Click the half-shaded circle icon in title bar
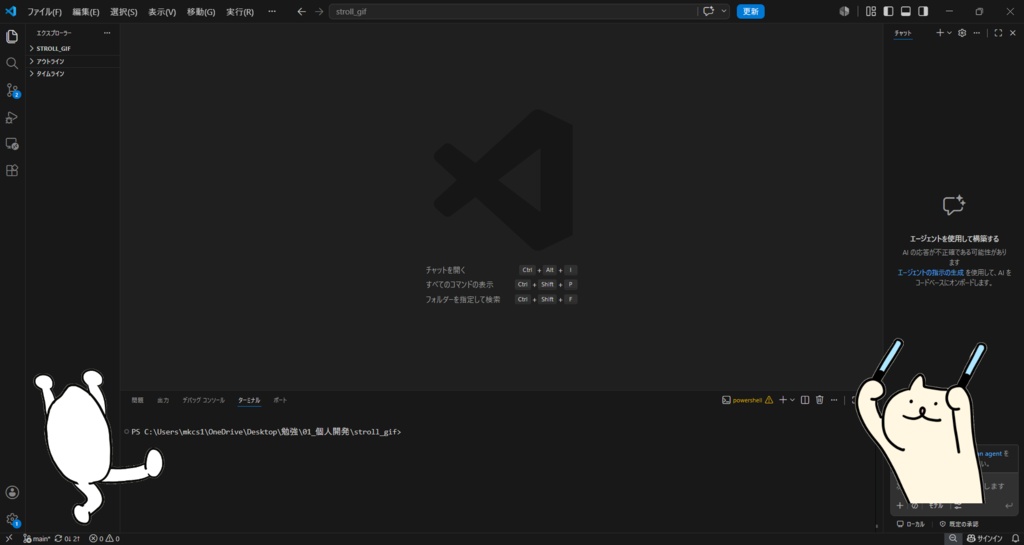Image resolution: width=1024 pixels, height=545 pixels. 844,11
